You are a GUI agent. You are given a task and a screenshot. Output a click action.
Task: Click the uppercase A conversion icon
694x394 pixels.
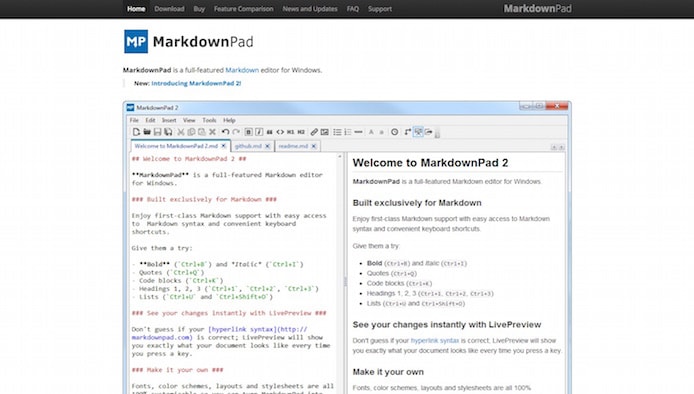(x=371, y=132)
